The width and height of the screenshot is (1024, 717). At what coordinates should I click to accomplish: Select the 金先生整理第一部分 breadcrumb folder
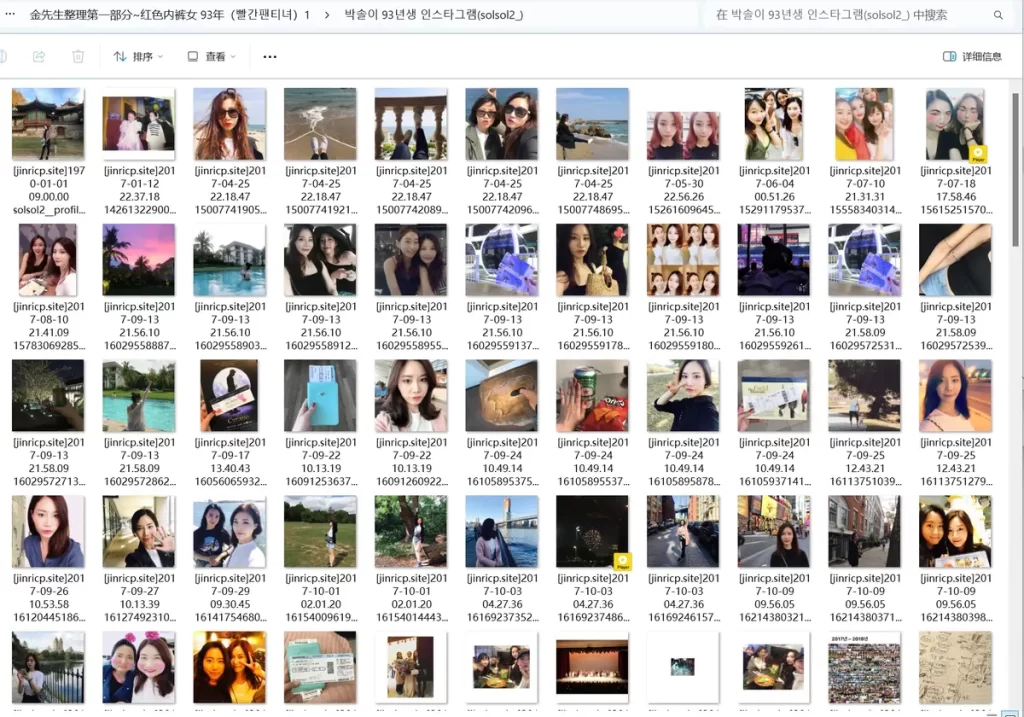(170, 15)
